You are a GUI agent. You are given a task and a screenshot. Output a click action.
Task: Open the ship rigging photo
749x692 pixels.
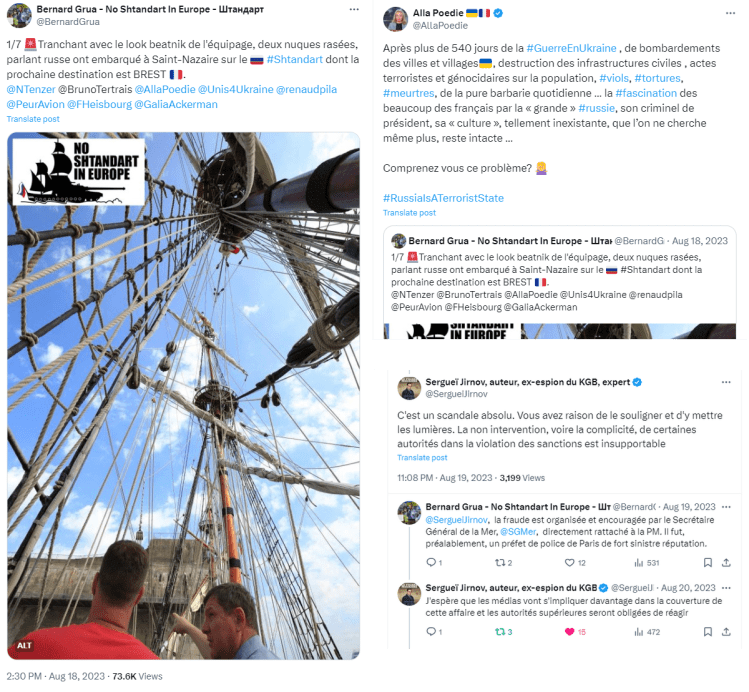(x=183, y=396)
